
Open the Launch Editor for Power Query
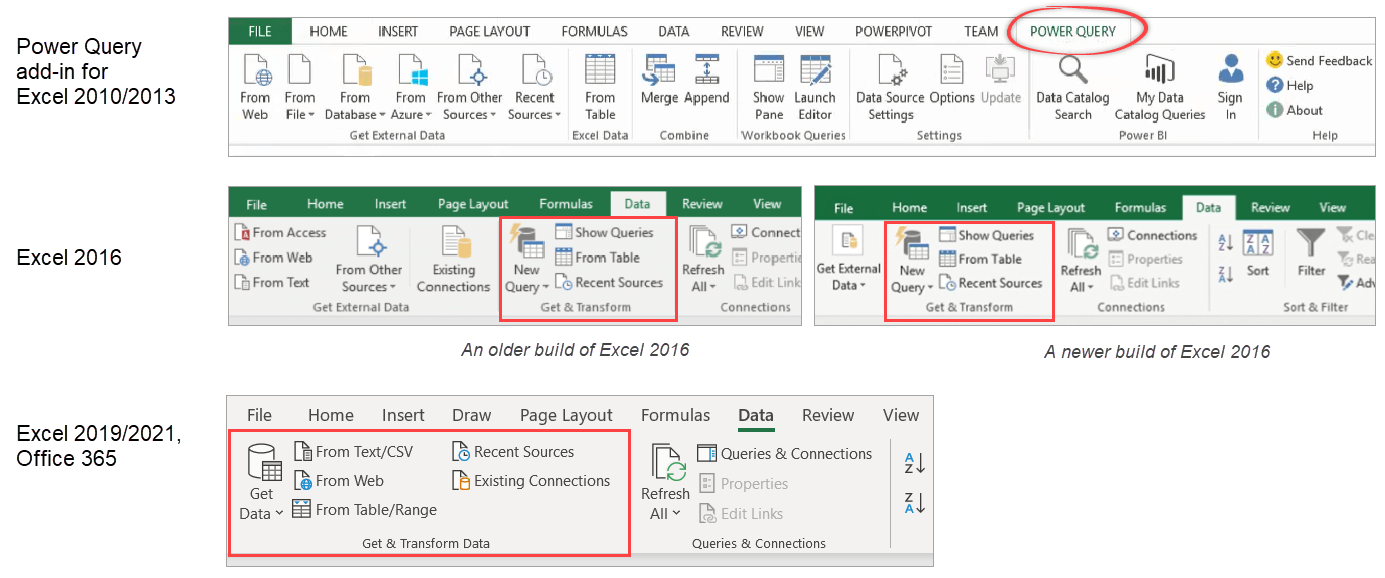(x=815, y=88)
